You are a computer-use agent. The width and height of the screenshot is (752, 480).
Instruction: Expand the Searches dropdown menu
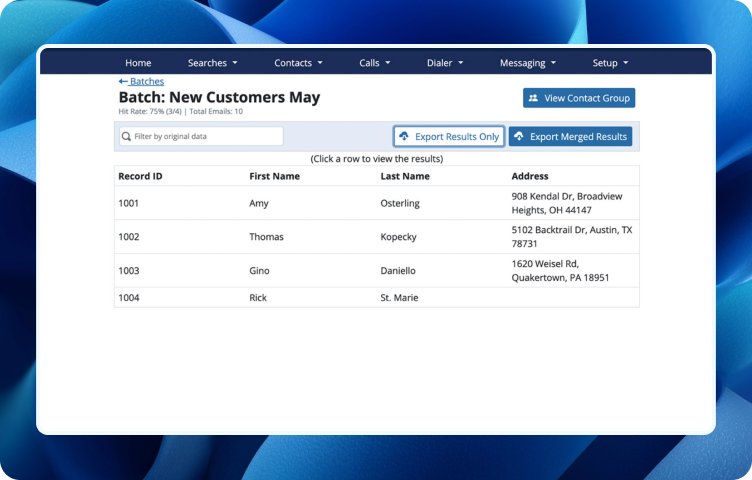[x=212, y=63]
